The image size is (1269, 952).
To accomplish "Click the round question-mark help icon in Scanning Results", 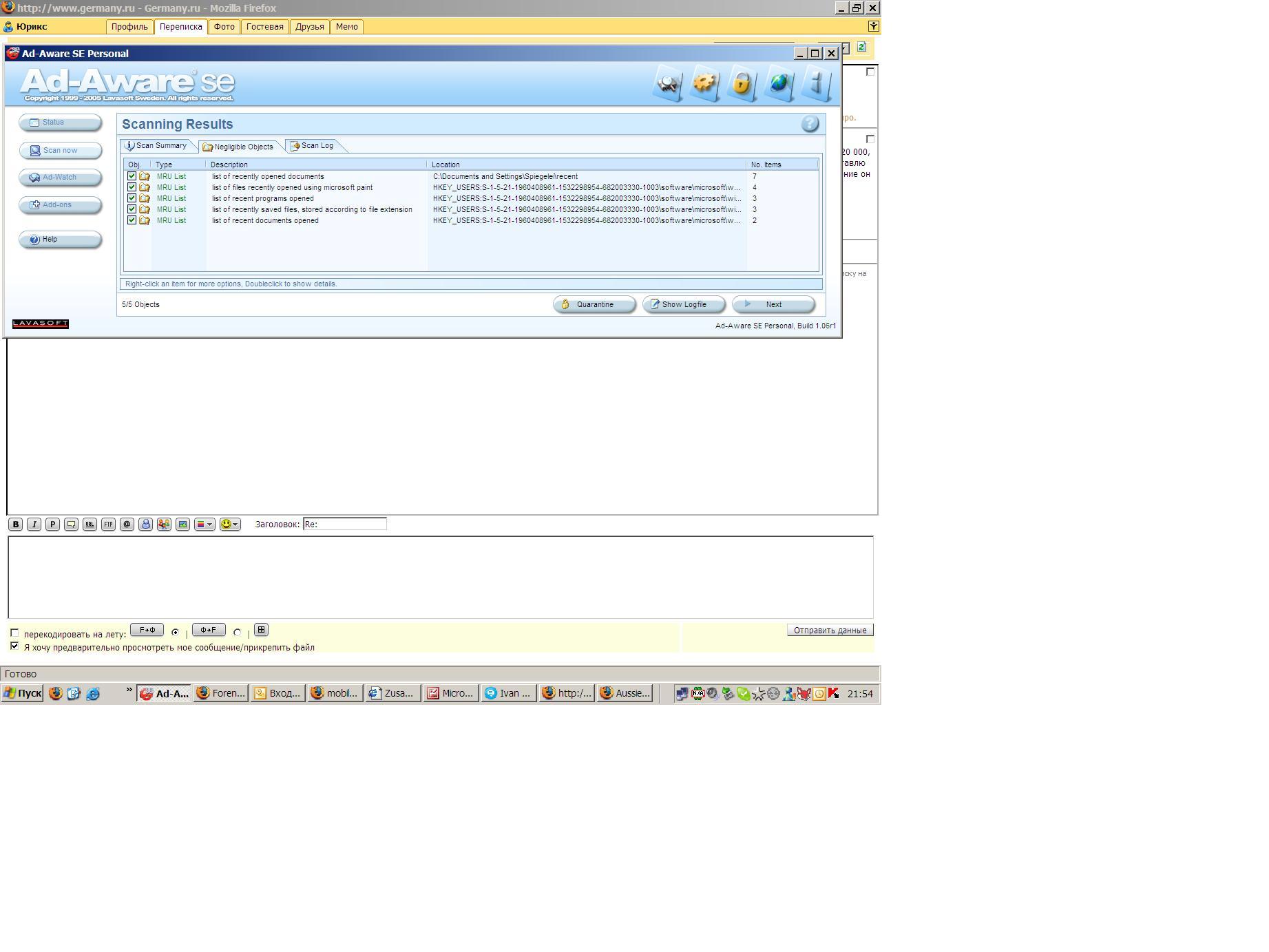I will tap(810, 124).
